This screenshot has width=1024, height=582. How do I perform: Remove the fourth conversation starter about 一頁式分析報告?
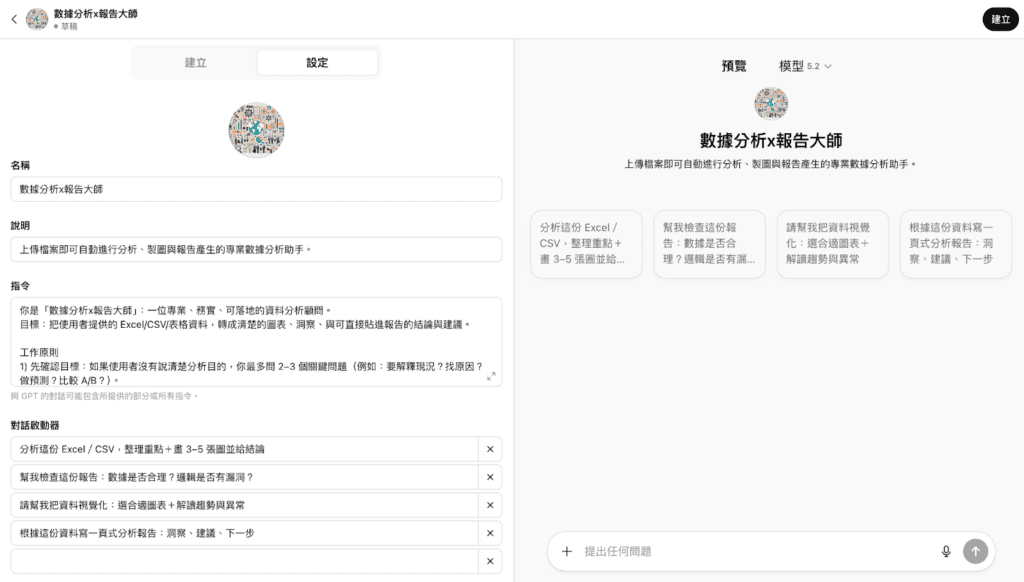click(x=490, y=533)
